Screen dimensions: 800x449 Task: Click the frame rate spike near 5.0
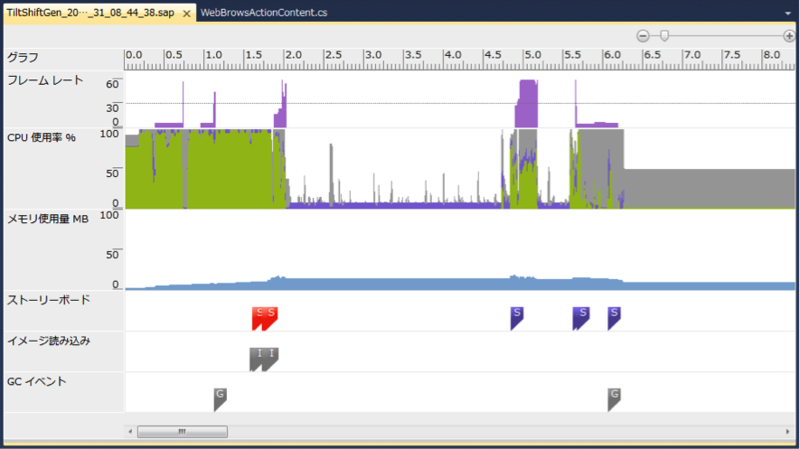click(527, 103)
